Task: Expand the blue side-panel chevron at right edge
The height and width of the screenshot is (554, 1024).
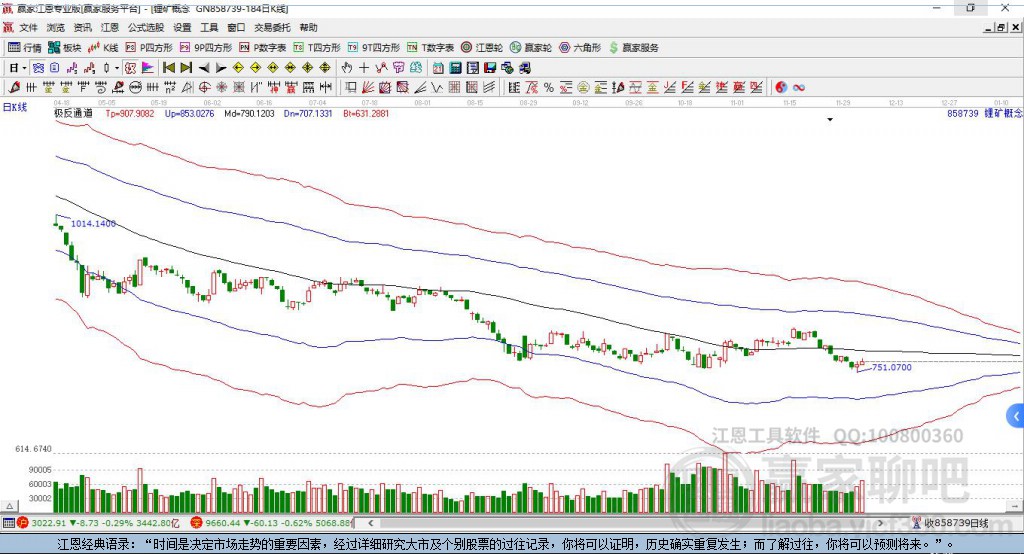Action: [1016, 416]
